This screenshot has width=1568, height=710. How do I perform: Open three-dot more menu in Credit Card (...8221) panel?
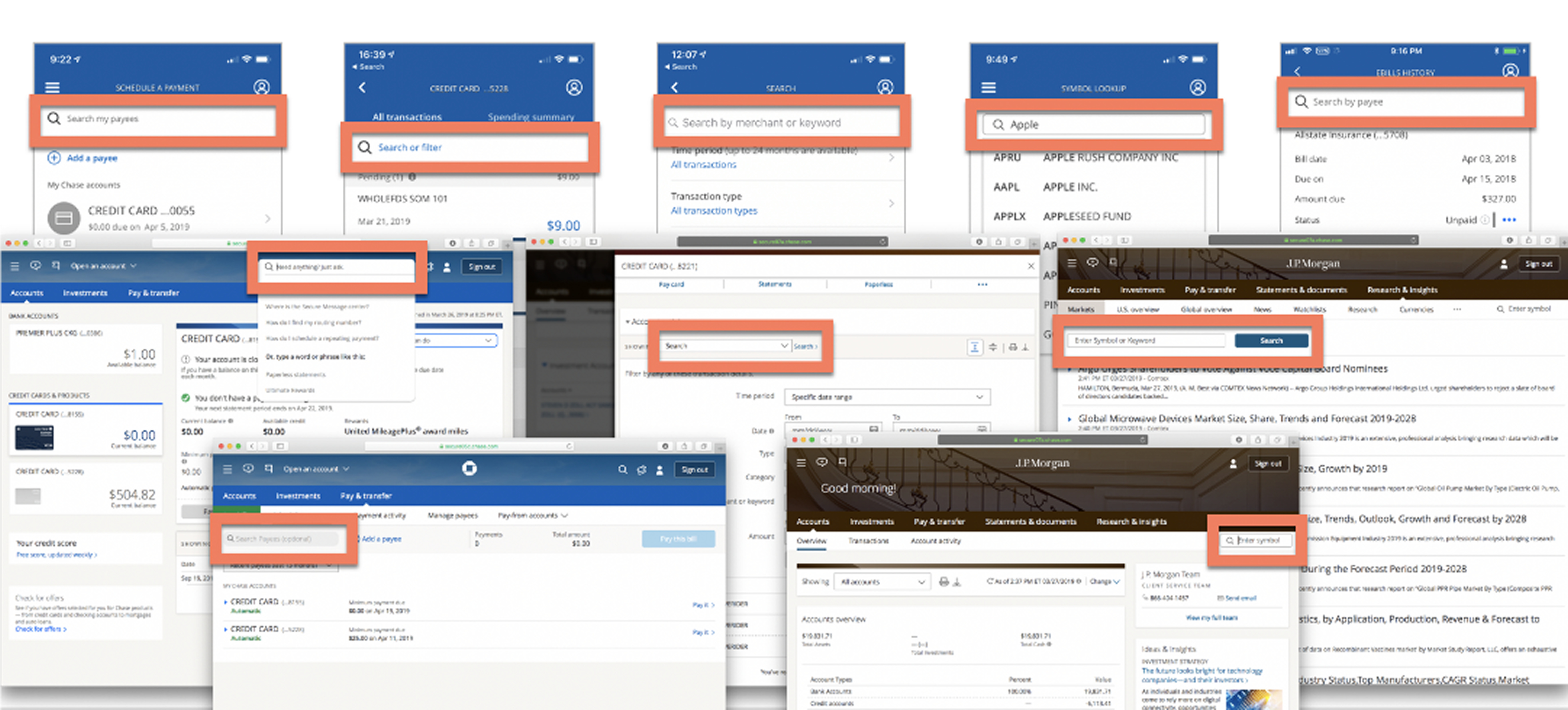point(982,284)
